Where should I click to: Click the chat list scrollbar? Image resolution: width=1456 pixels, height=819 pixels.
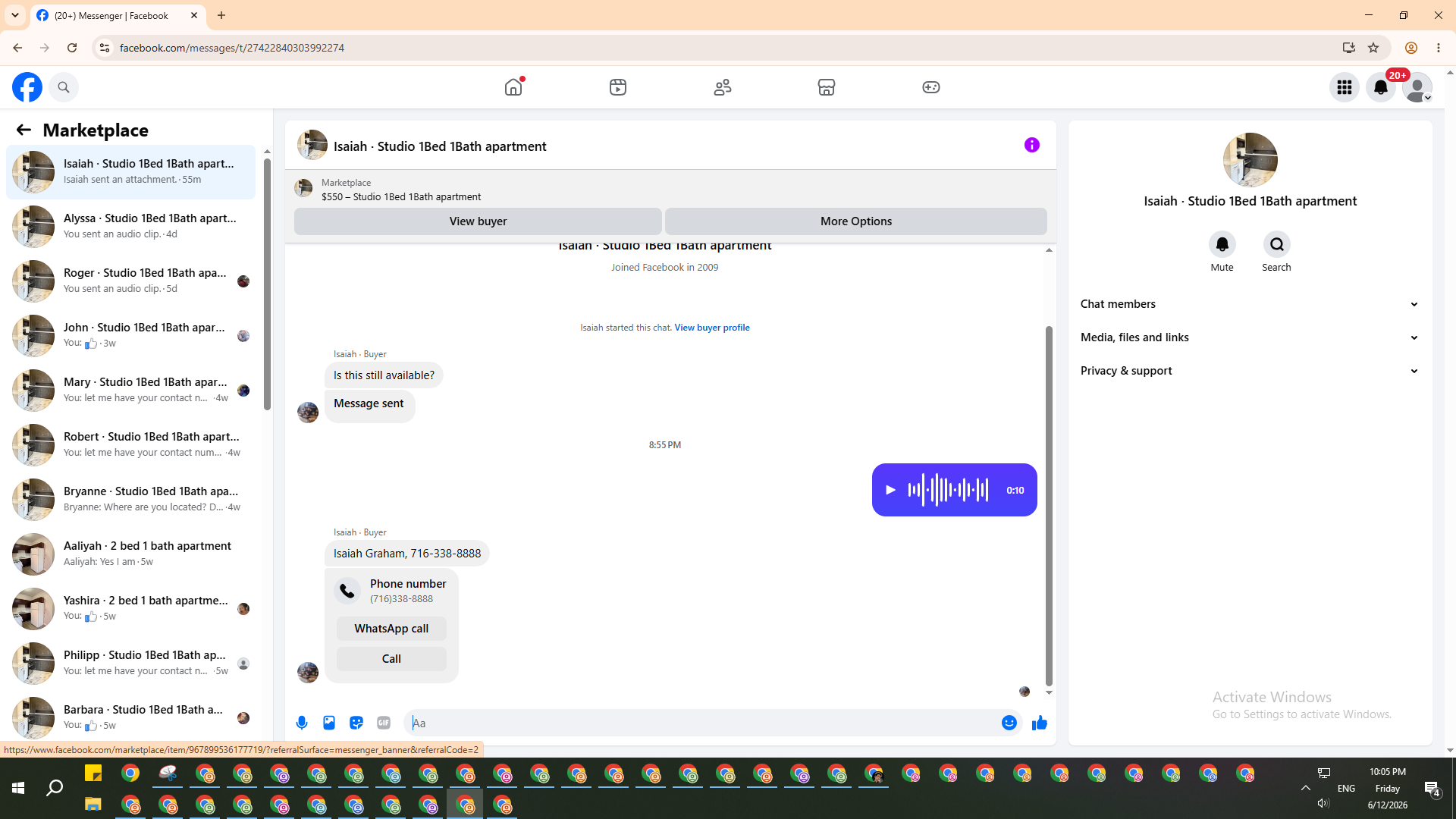[267, 284]
